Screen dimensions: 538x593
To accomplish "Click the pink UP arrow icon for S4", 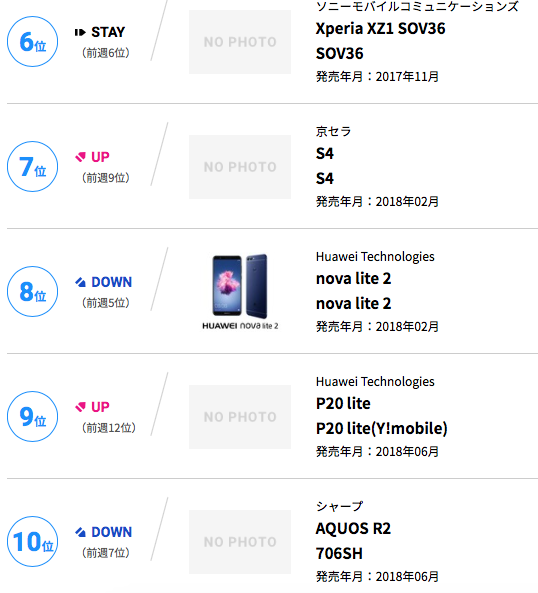I will pos(81,157).
